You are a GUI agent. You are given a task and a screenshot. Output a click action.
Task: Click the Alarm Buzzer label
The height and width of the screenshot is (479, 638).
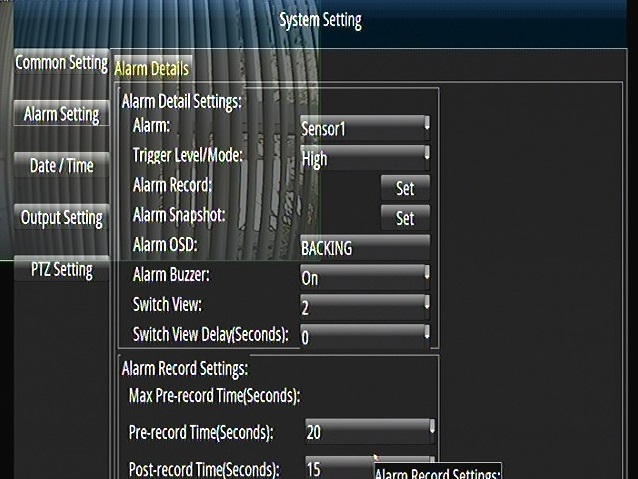(171, 275)
